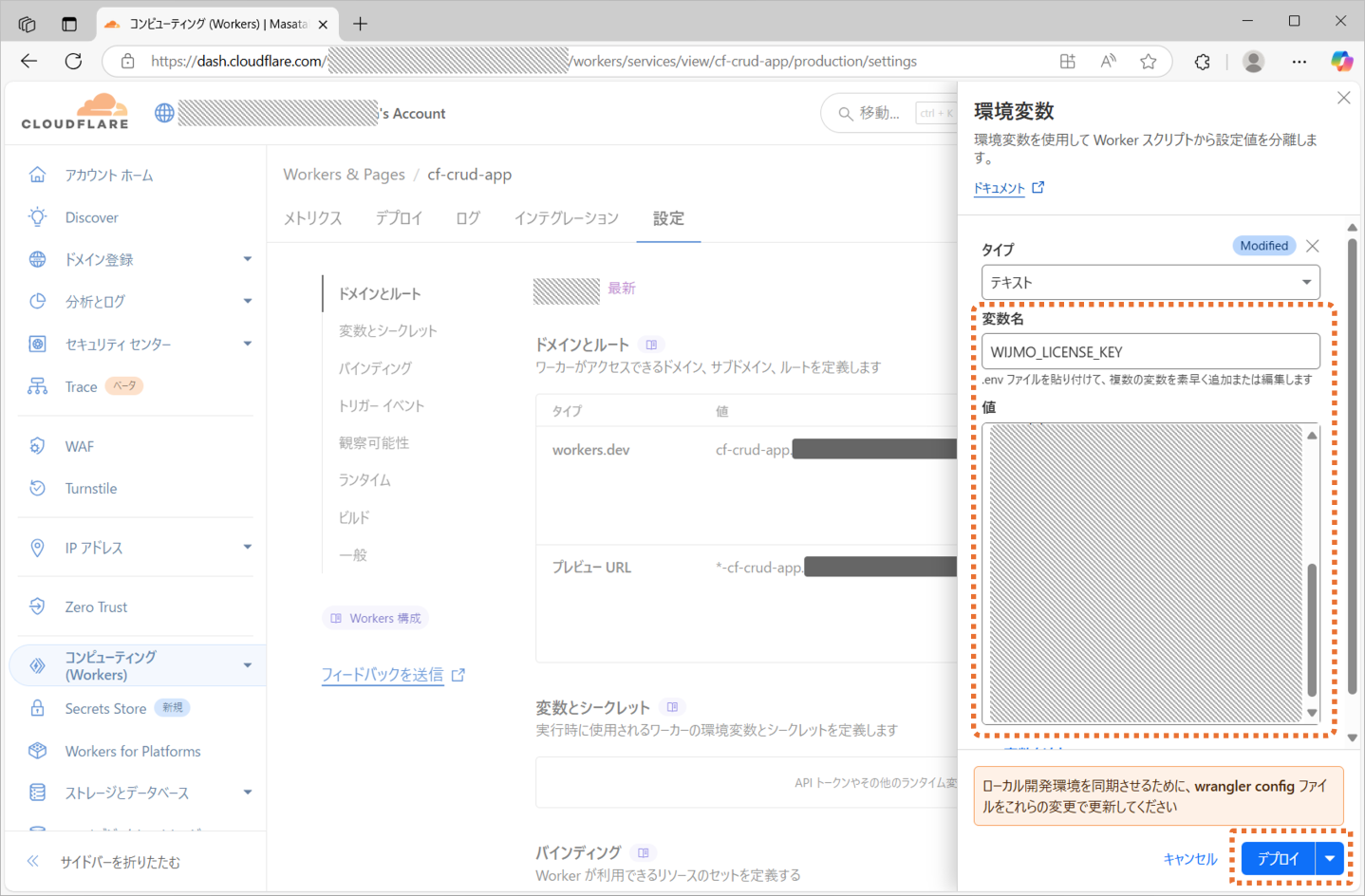The height and width of the screenshot is (896, 1365).
Task: Click the blue デプロイ button
Action: click(1278, 858)
